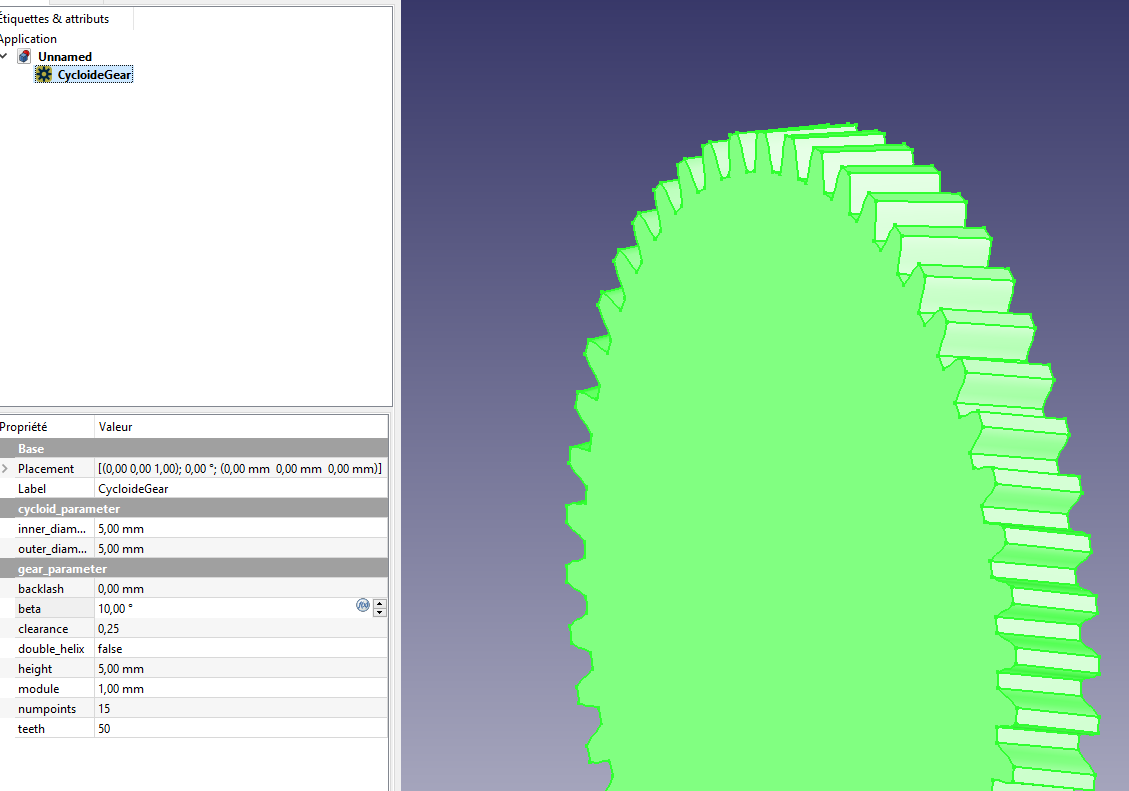Select the numpoints property name
Screen dimensions: 1129x791
click(47, 709)
